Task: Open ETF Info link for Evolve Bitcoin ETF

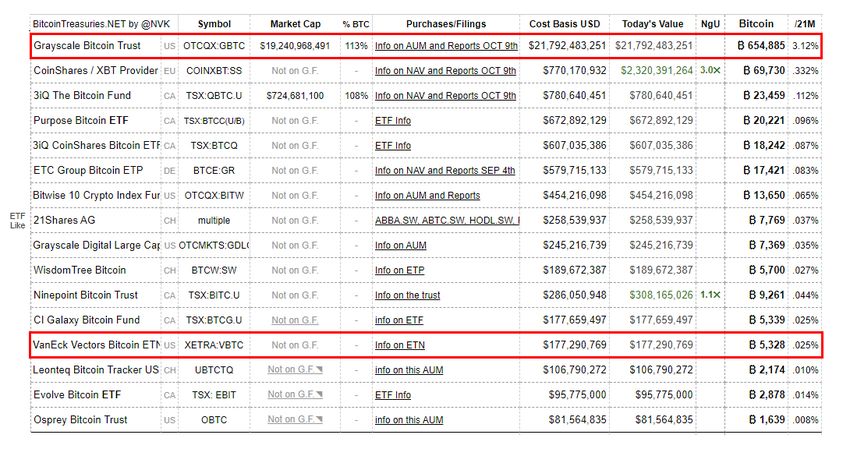Action: (x=393, y=395)
